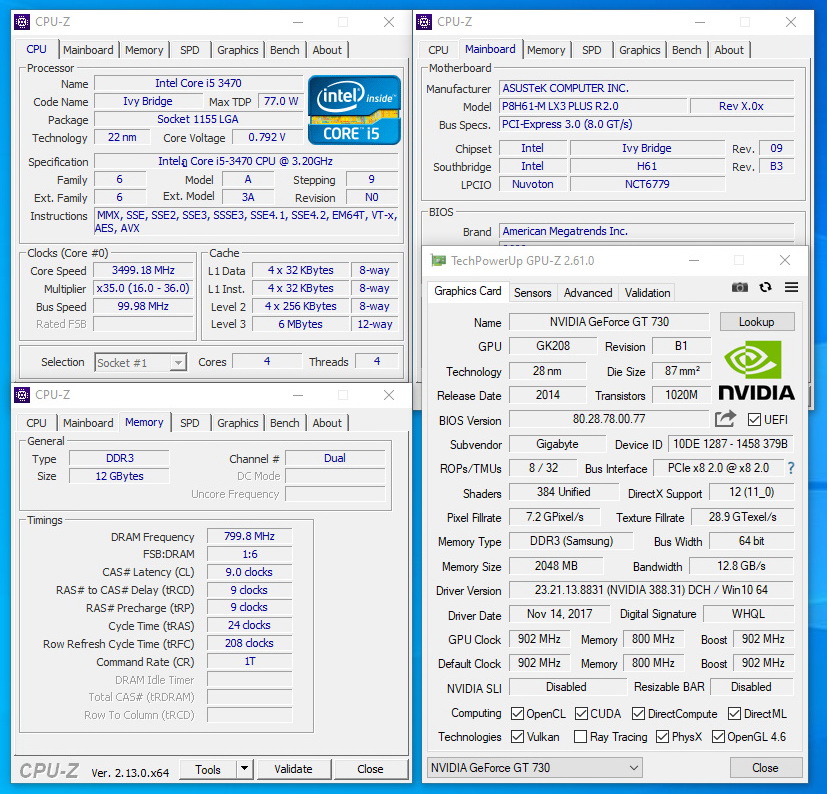This screenshot has height=794, width=827.
Task: Open the NVIDIA GeForce GT 730 GPU dropdown
Action: click(x=535, y=767)
